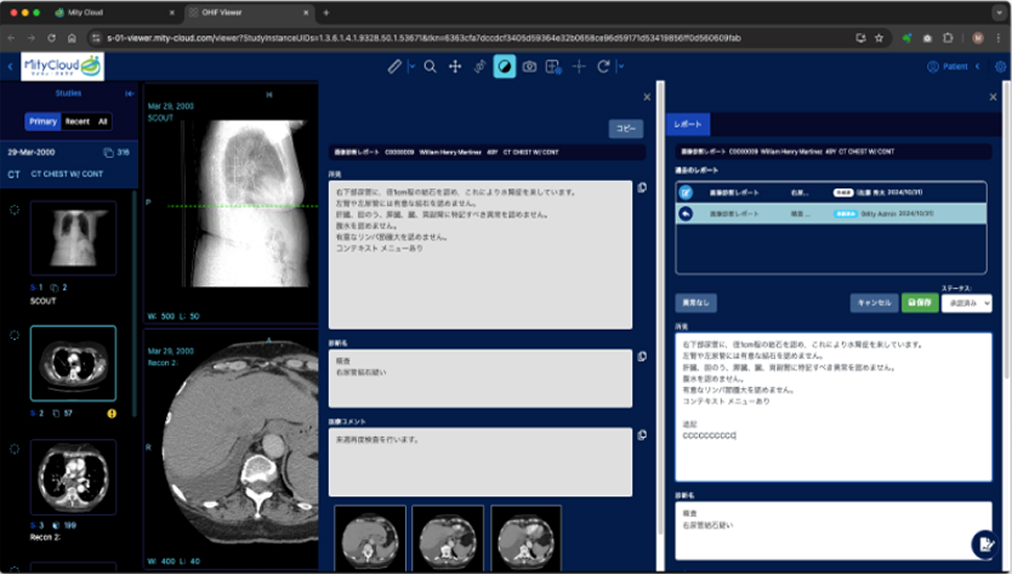Image resolution: width=1012 pixels, height=574 pixels.
Task: Switch to the Primary studies tab
Action: (x=43, y=121)
